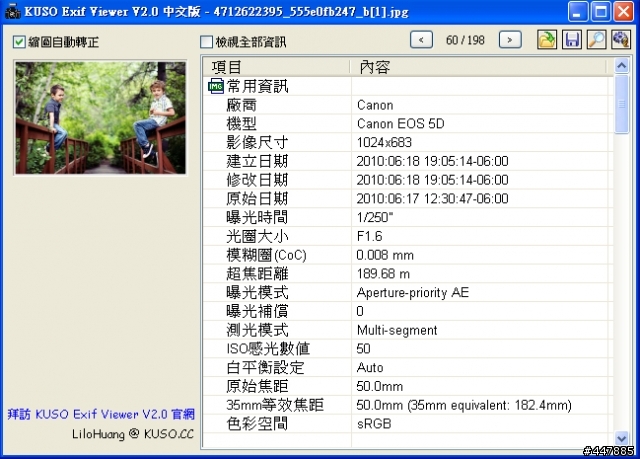The width and height of the screenshot is (640, 459).
Task: Select the 廠商 row label
Action: [242, 105]
